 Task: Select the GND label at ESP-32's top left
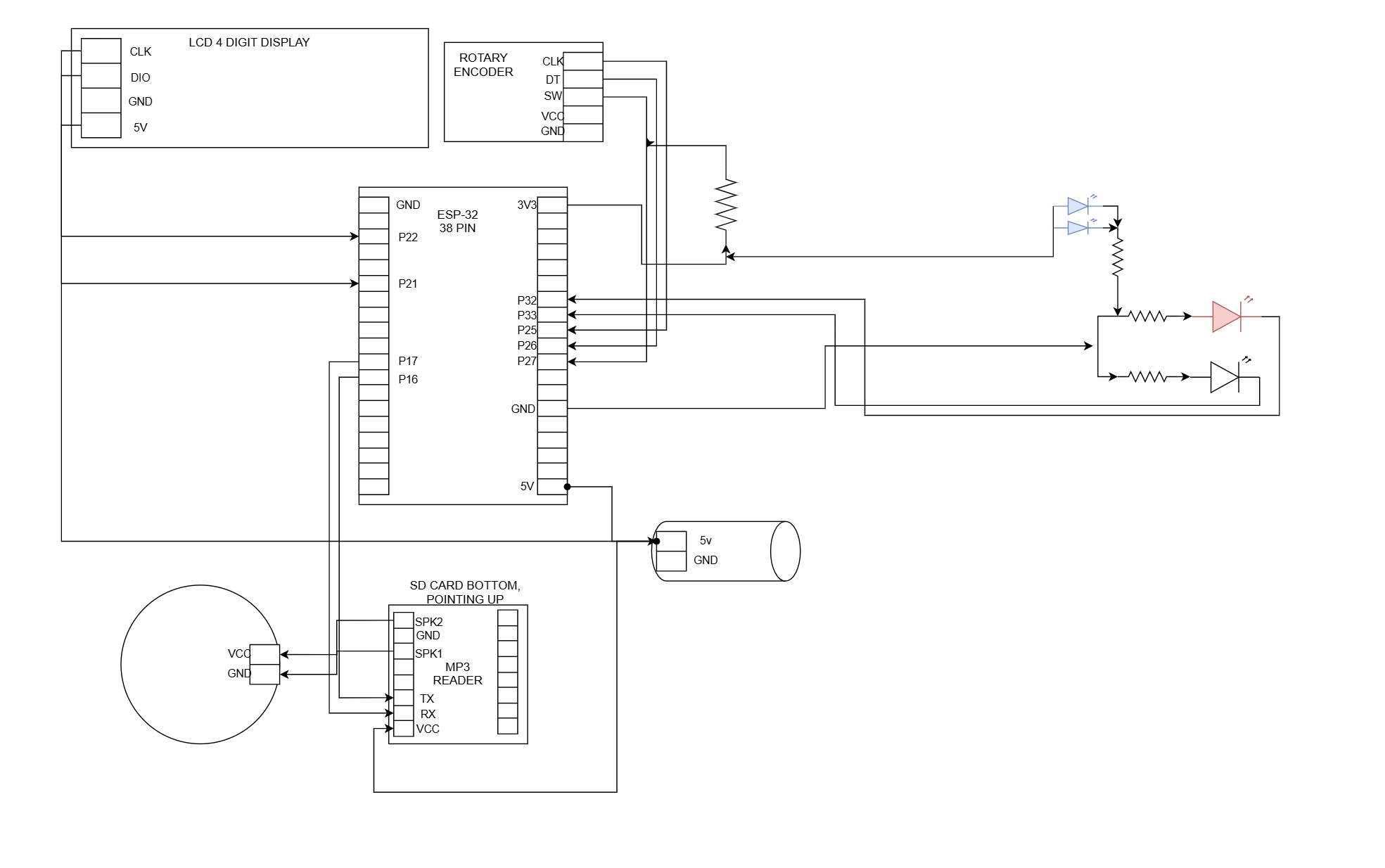pyautogui.click(x=408, y=205)
